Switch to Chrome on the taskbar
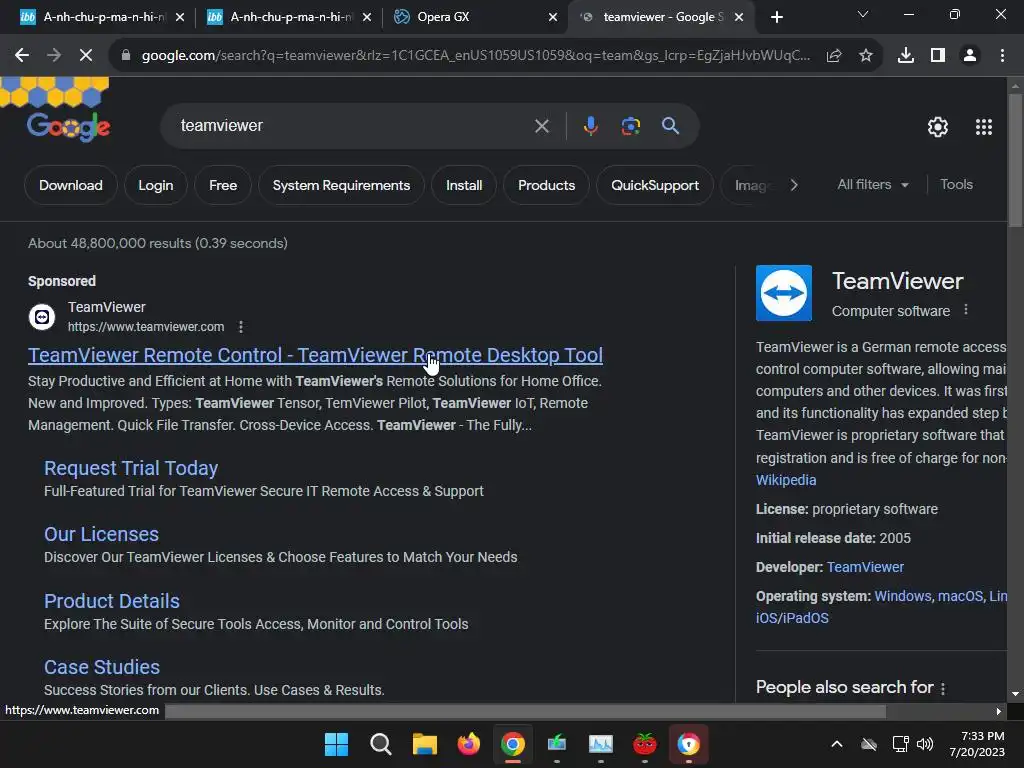Viewport: 1024px width, 768px height. click(513, 744)
